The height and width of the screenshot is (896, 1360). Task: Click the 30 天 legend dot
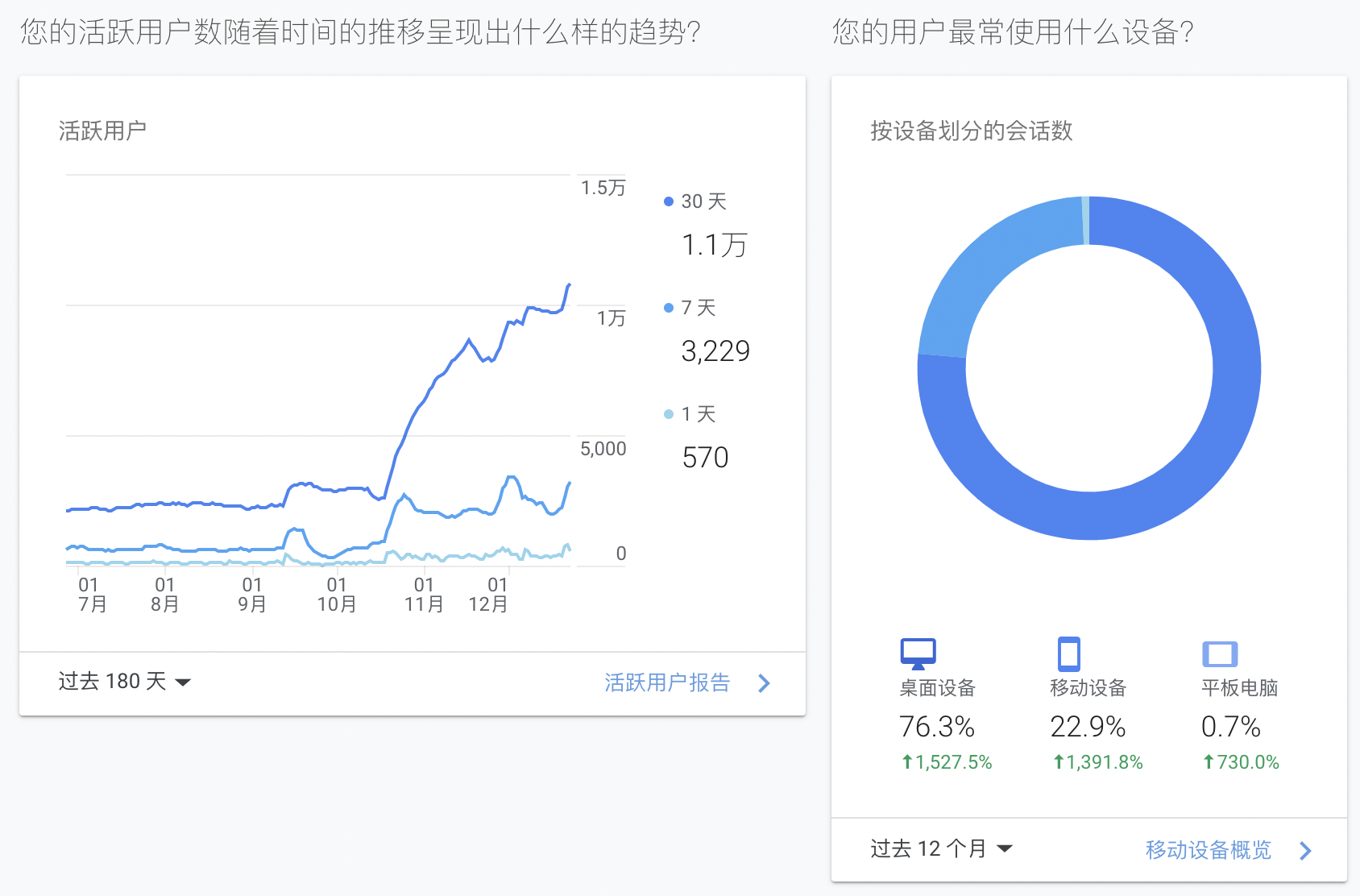coord(668,201)
